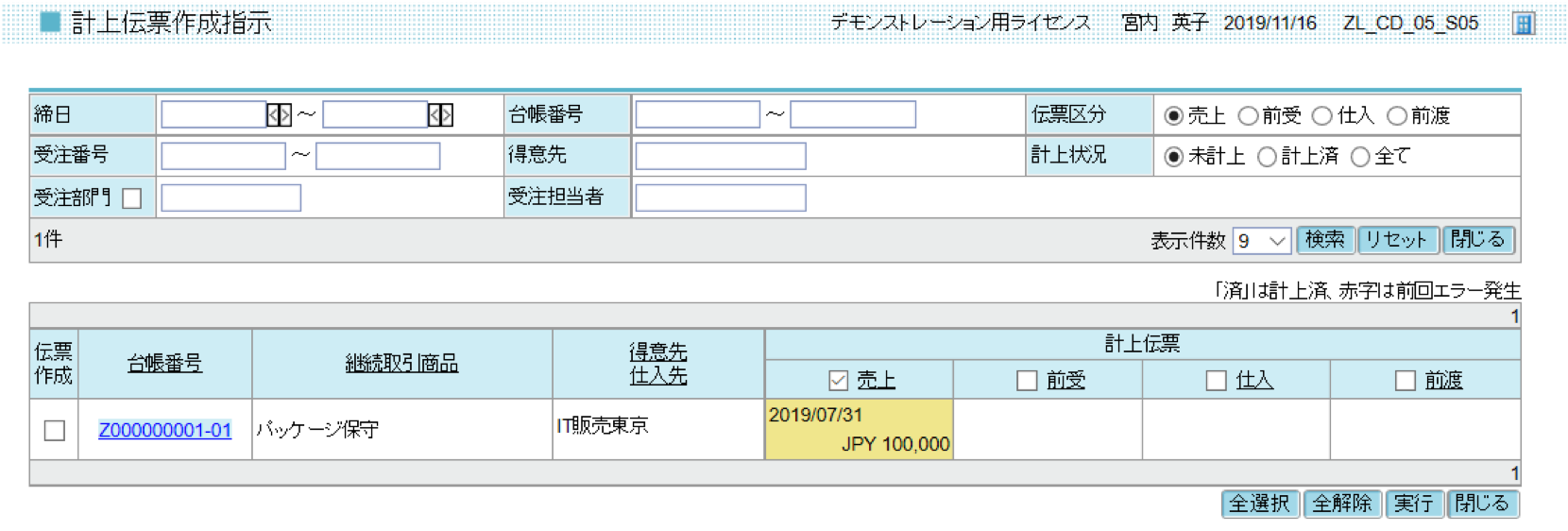Click the リセット button
The width and height of the screenshot is (1568, 531).
tap(1397, 240)
